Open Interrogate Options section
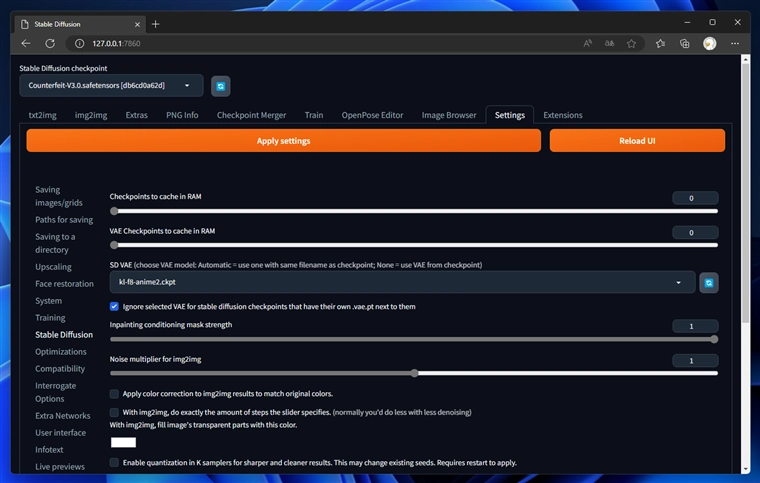Screen dimensions: 760x483 (x=55, y=392)
